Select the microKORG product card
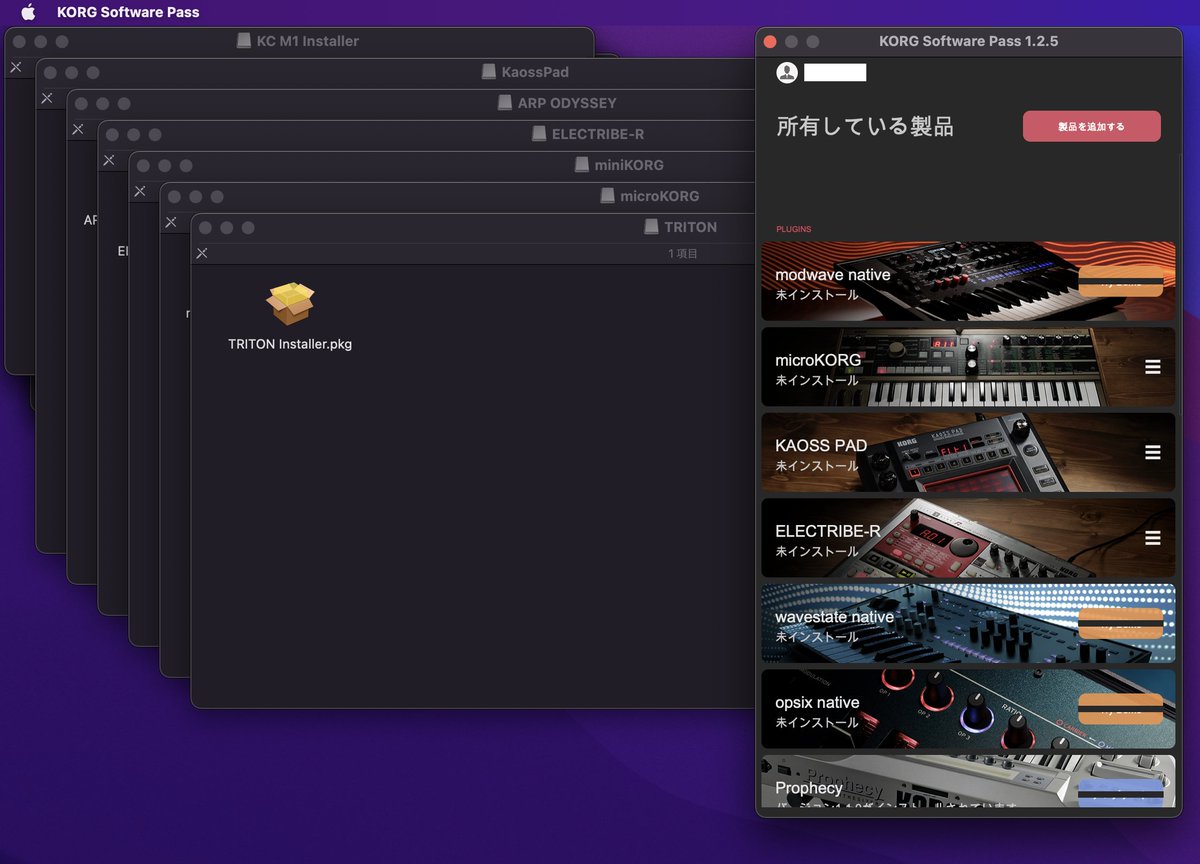 (x=968, y=367)
